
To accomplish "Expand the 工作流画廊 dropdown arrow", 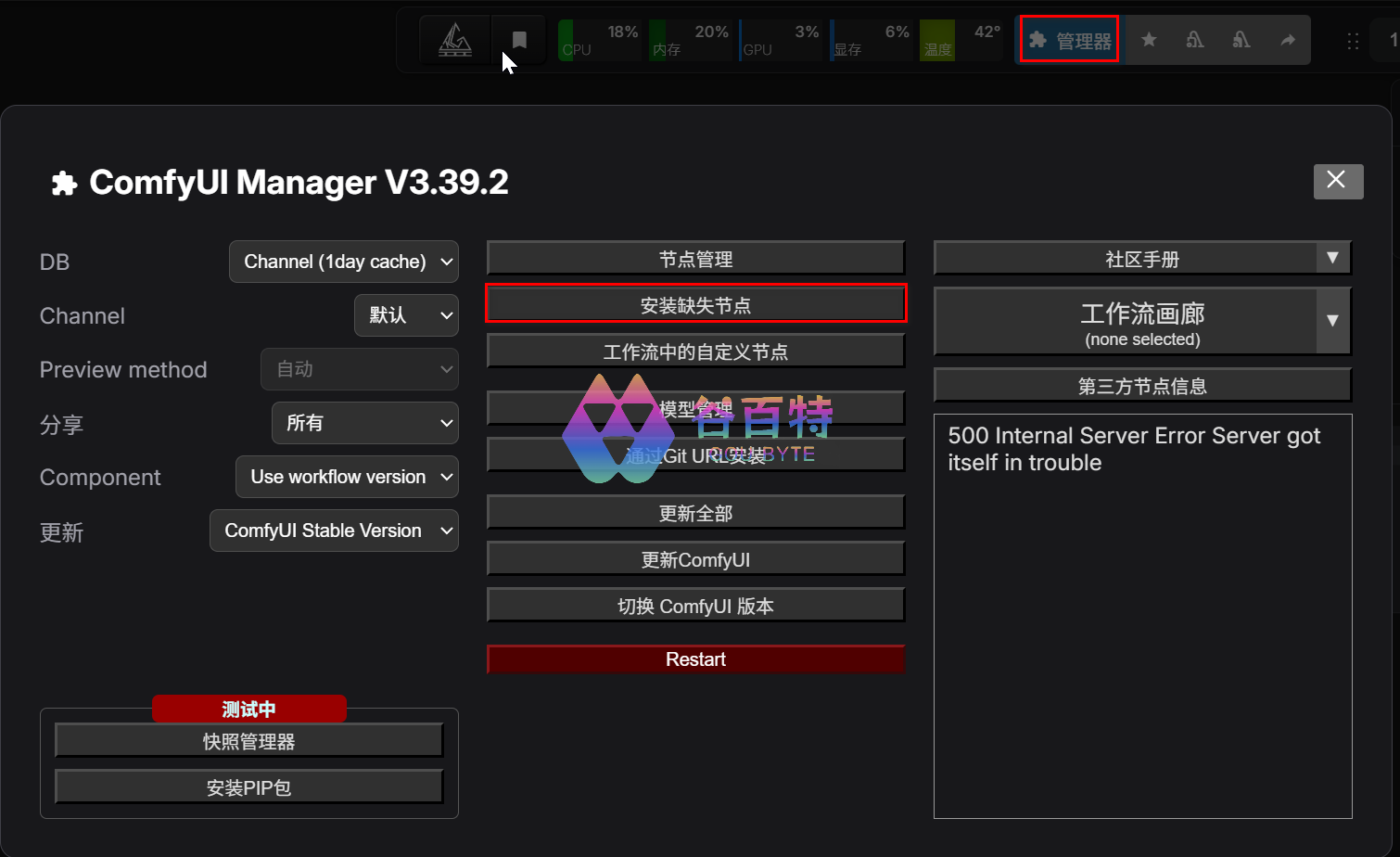I will pos(1332,321).
